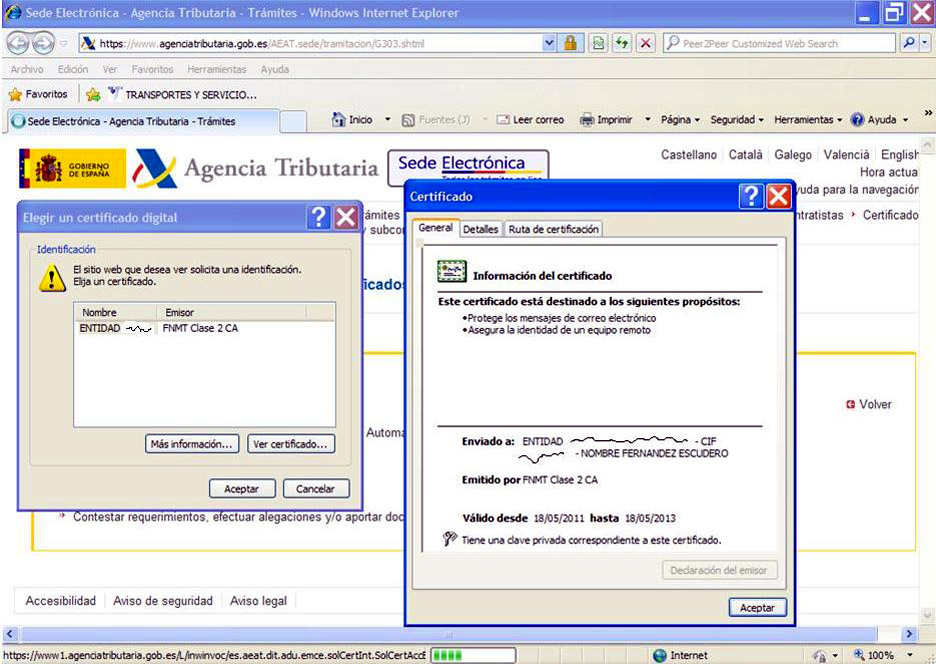
Task: Open the search provider dropdown arrow
Action: click(925, 43)
